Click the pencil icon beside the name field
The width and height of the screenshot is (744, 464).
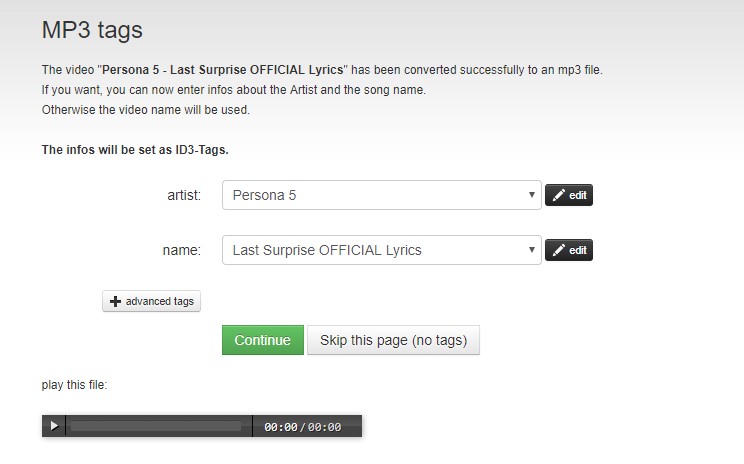(x=559, y=250)
